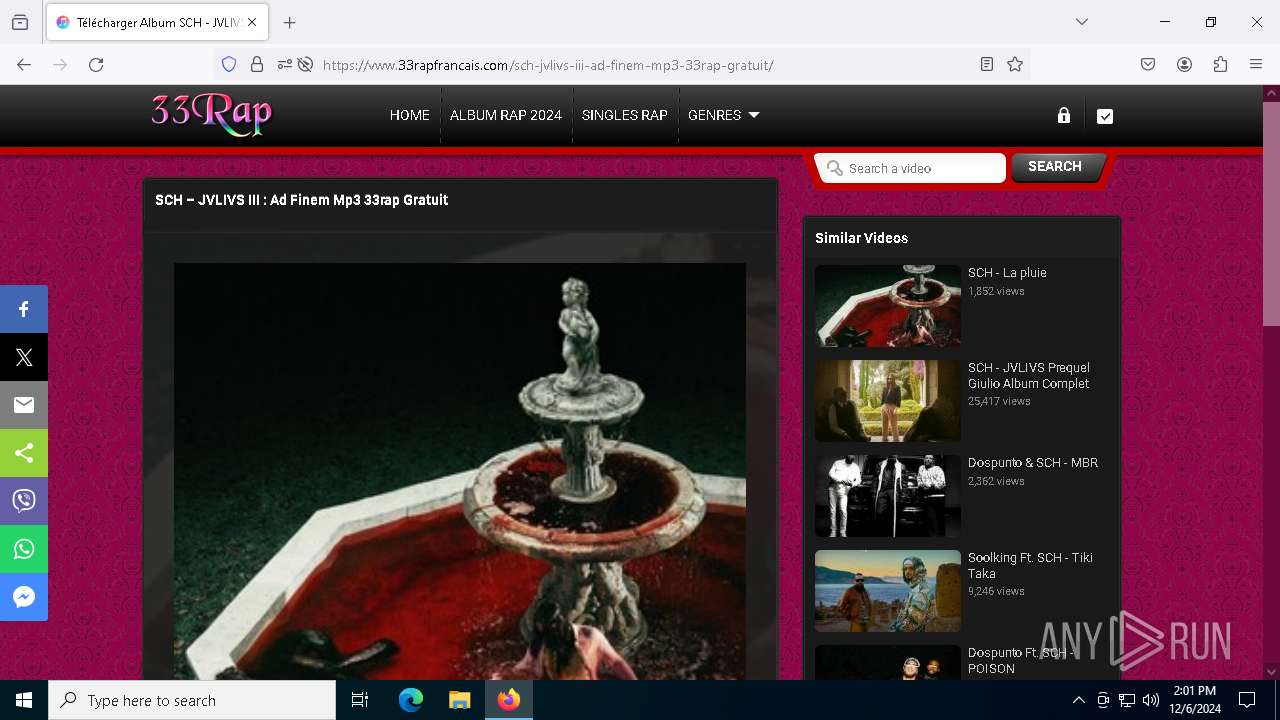The image size is (1280, 720).
Task: Open the site permissions icon in address bar
Action: coord(285,65)
